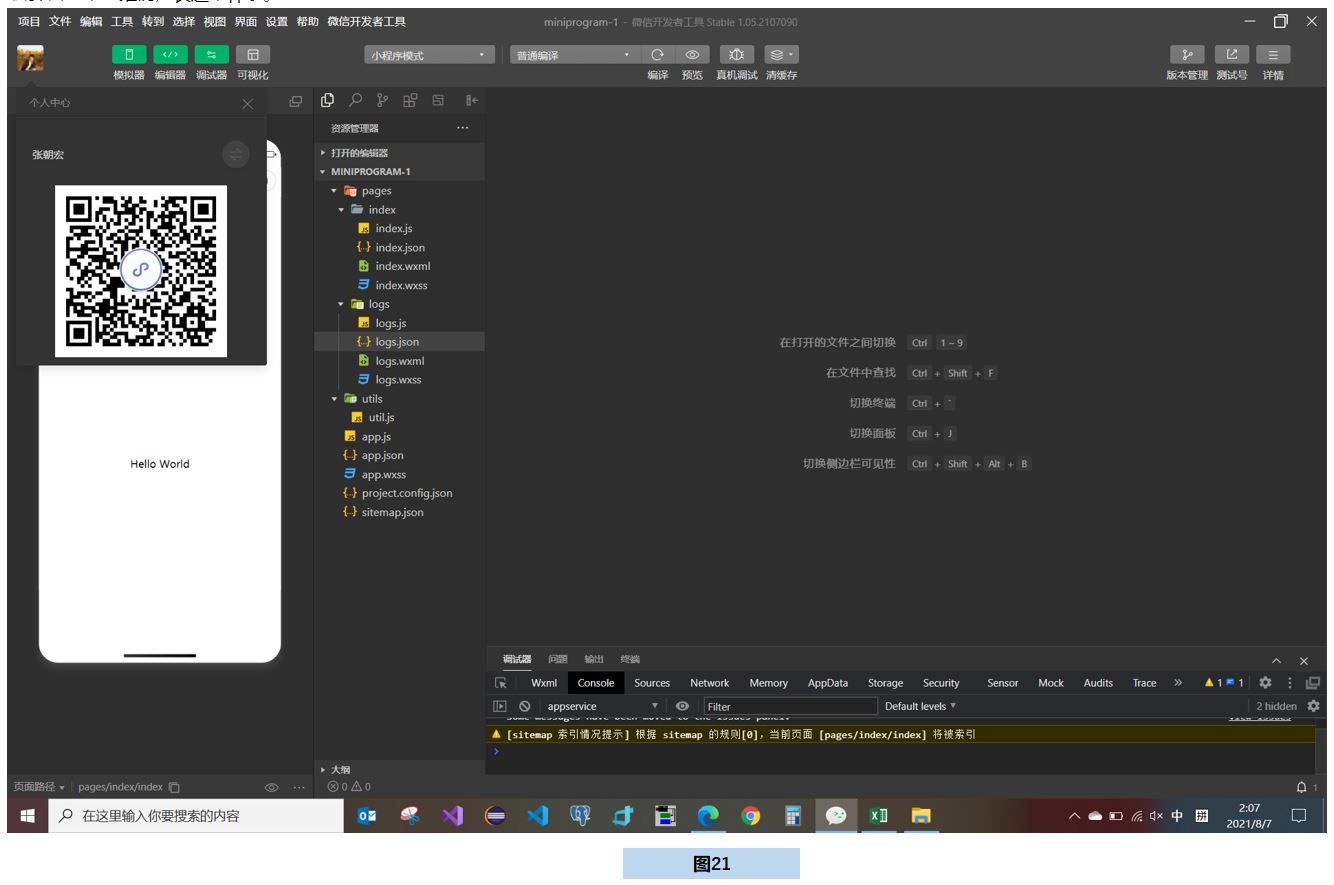Screen dimensions: 1334x885
Task: Open the appservice context dropdown
Action: (x=602, y=706)
